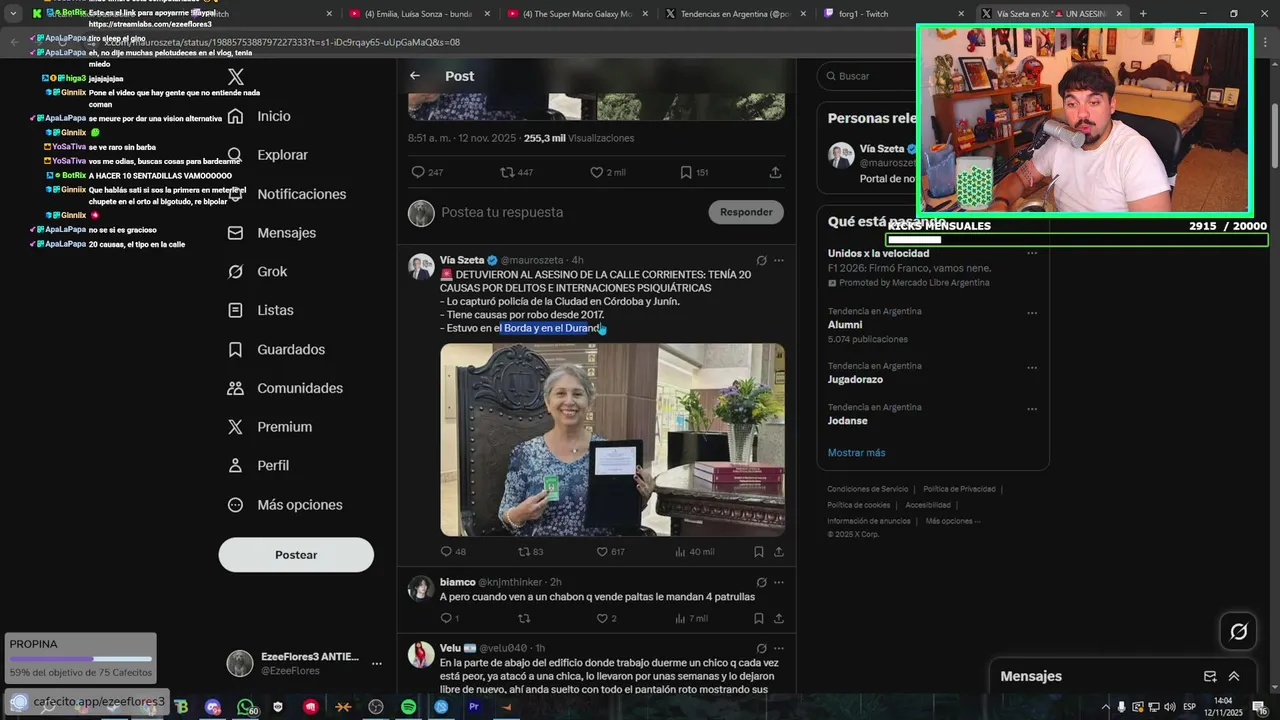Open the Jugadorazo trend
Image resolution: width=1280 pixels, height=720 pixels.
coord(855,380)
